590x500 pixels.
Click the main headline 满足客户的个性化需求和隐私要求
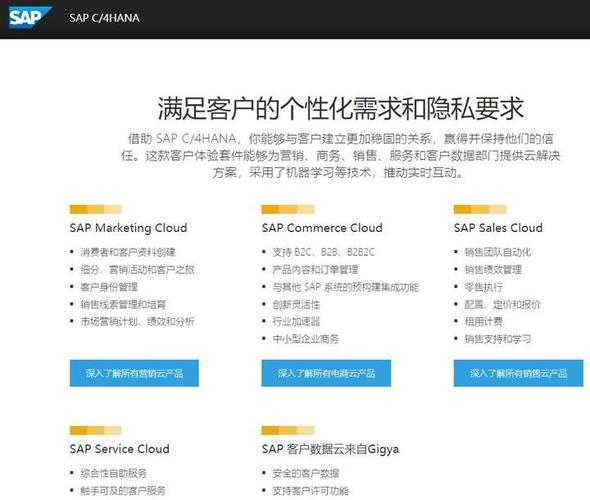pos(341,108)
